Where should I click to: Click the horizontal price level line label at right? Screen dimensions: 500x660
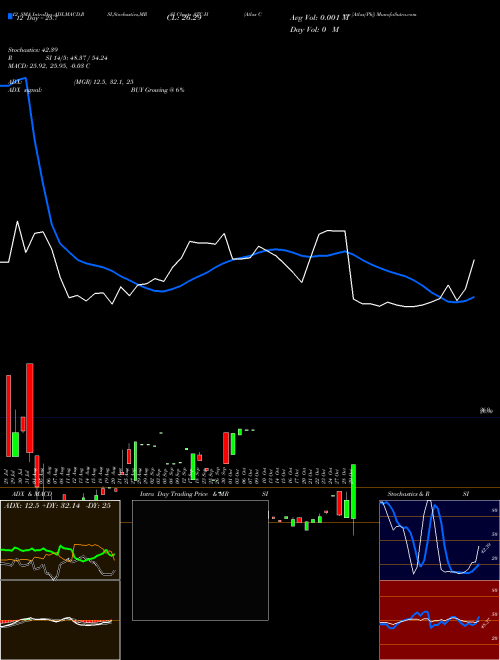(x=487, y=411)
